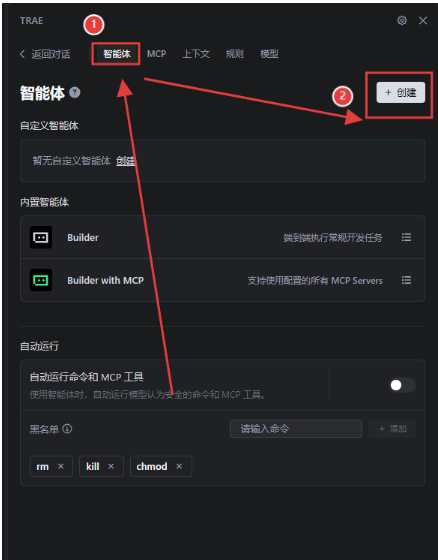Image resolution: width=438 pixels, height=560 pixels.
Task: Click the Builder agent icon
Action: 41,237
